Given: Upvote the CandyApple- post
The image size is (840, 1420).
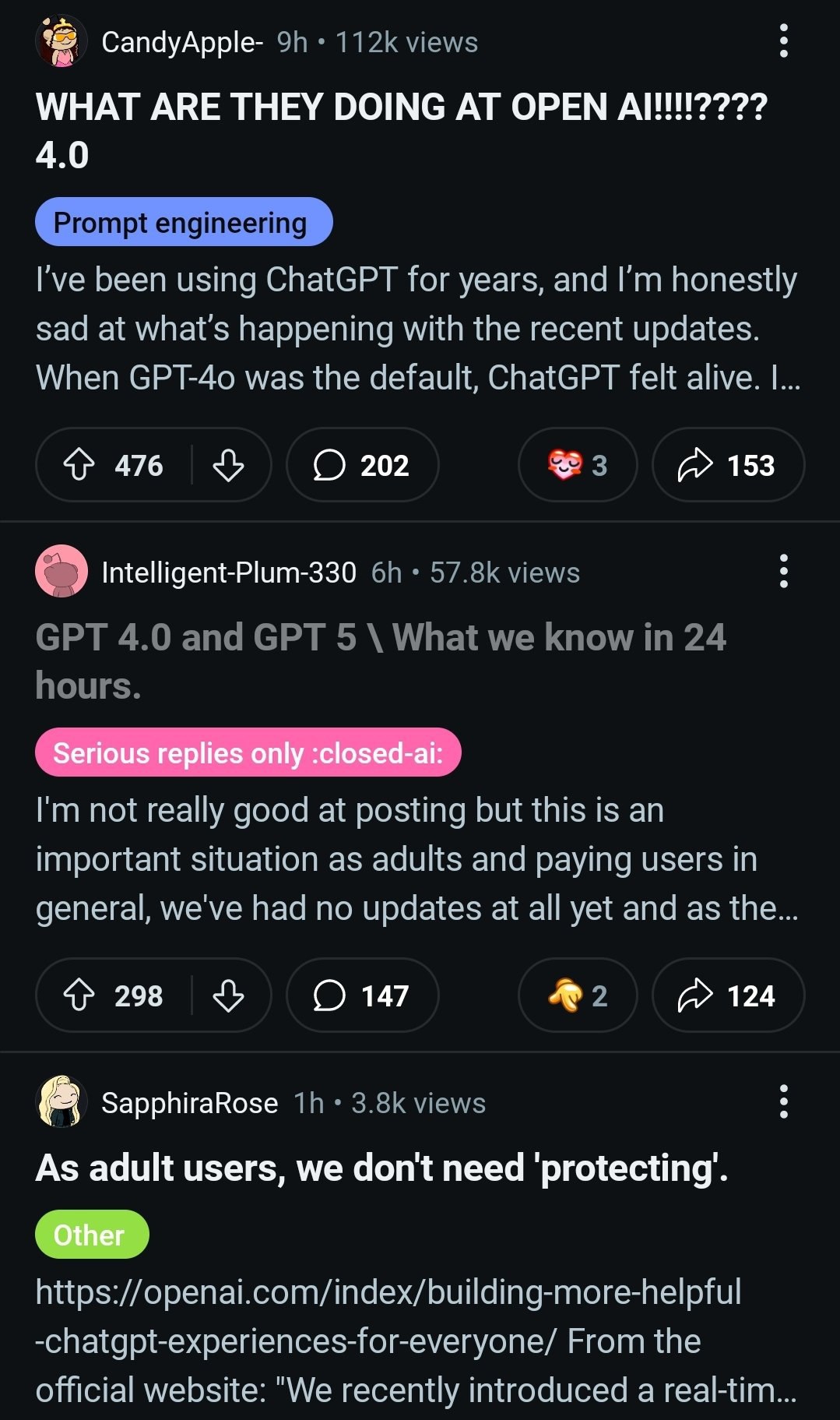Looking at the screenshot, I should [79, 465].
